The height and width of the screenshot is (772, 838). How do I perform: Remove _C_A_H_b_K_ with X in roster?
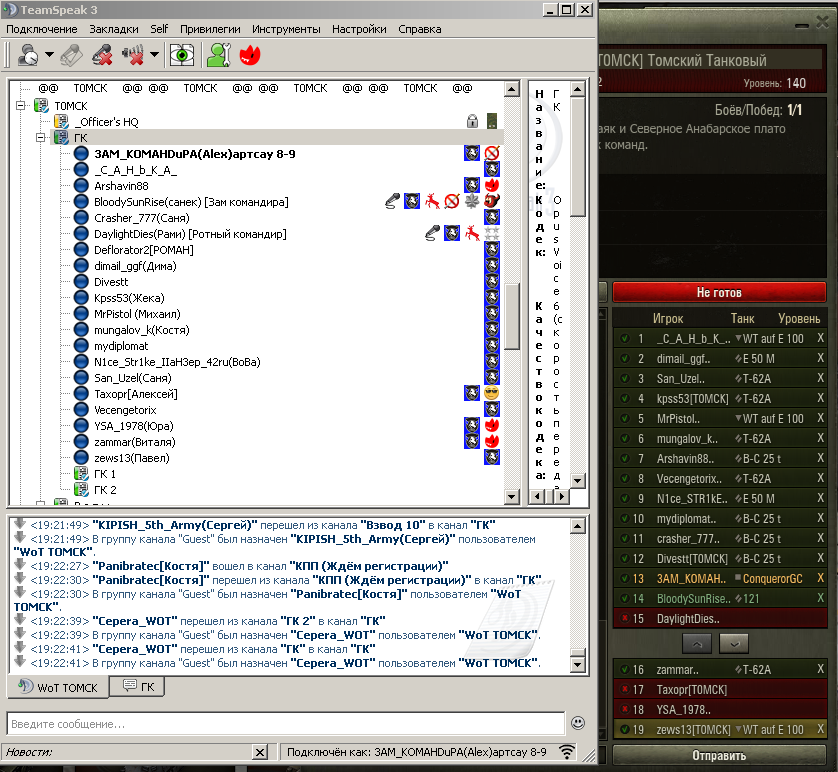tap(820, 338)
